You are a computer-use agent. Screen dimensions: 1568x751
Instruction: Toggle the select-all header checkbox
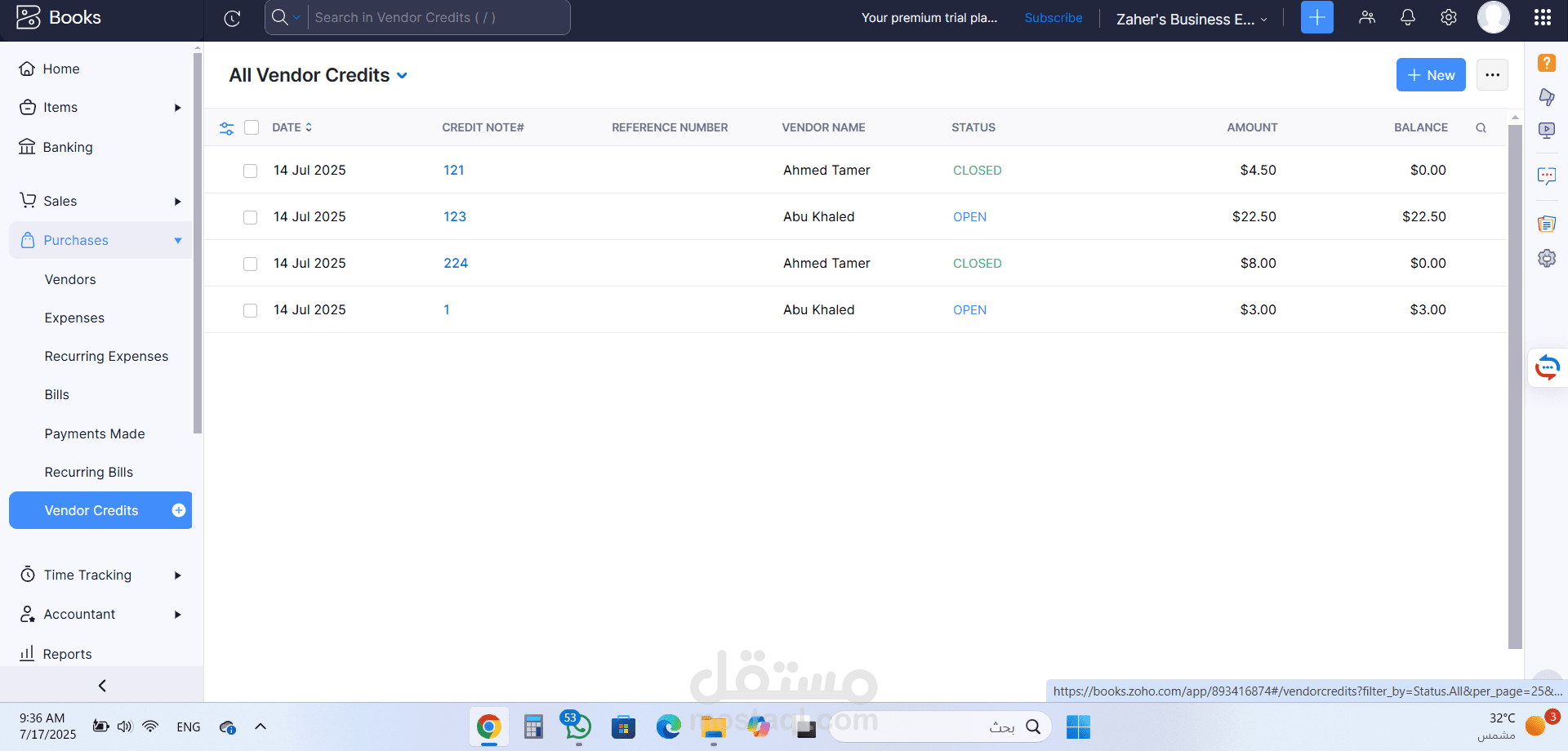[x=252, y=127]
